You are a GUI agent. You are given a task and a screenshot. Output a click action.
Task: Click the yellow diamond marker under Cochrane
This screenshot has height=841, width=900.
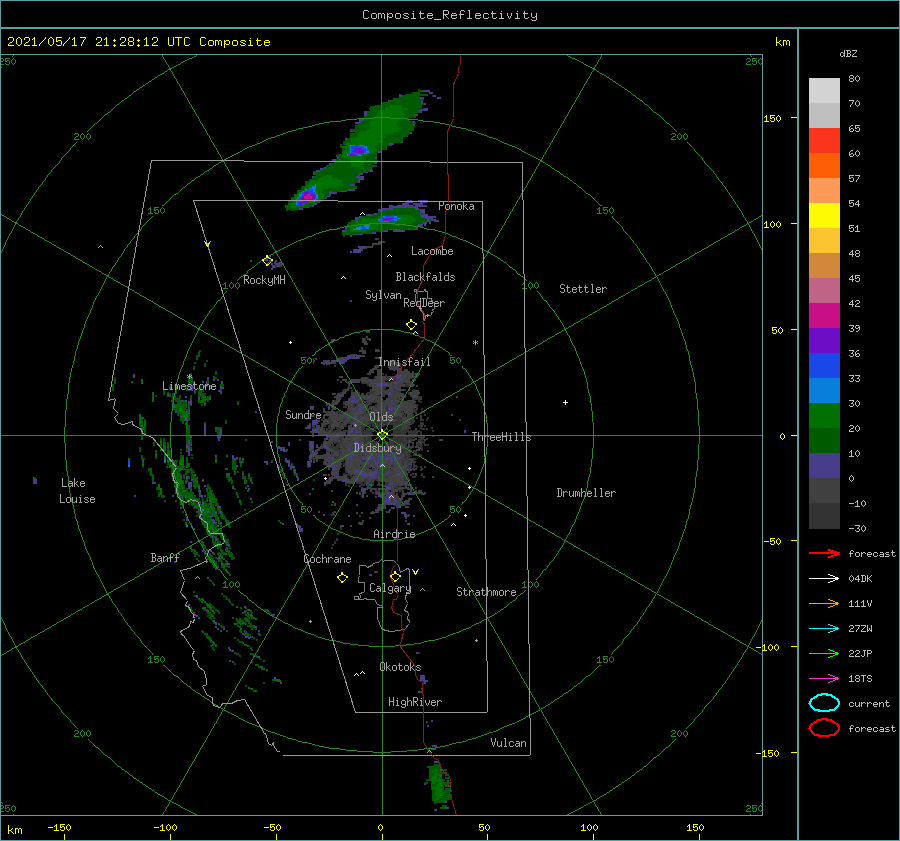tap(342, 578)
